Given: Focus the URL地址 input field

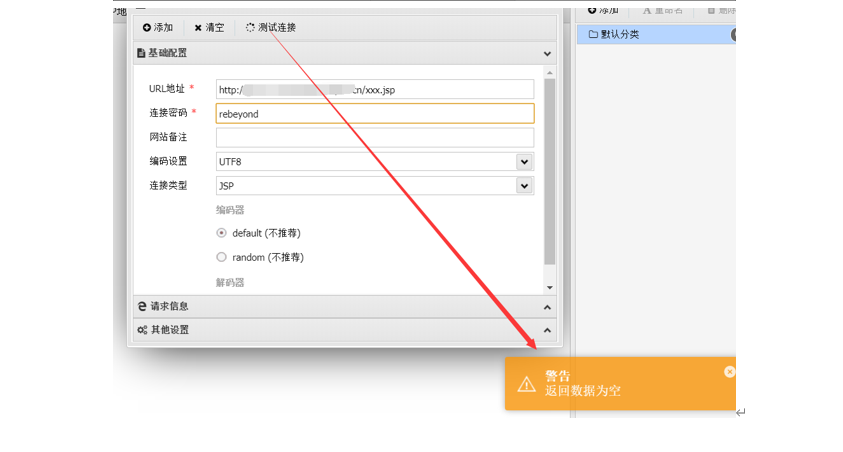Looking at the screenshot, I should (374, 90).
